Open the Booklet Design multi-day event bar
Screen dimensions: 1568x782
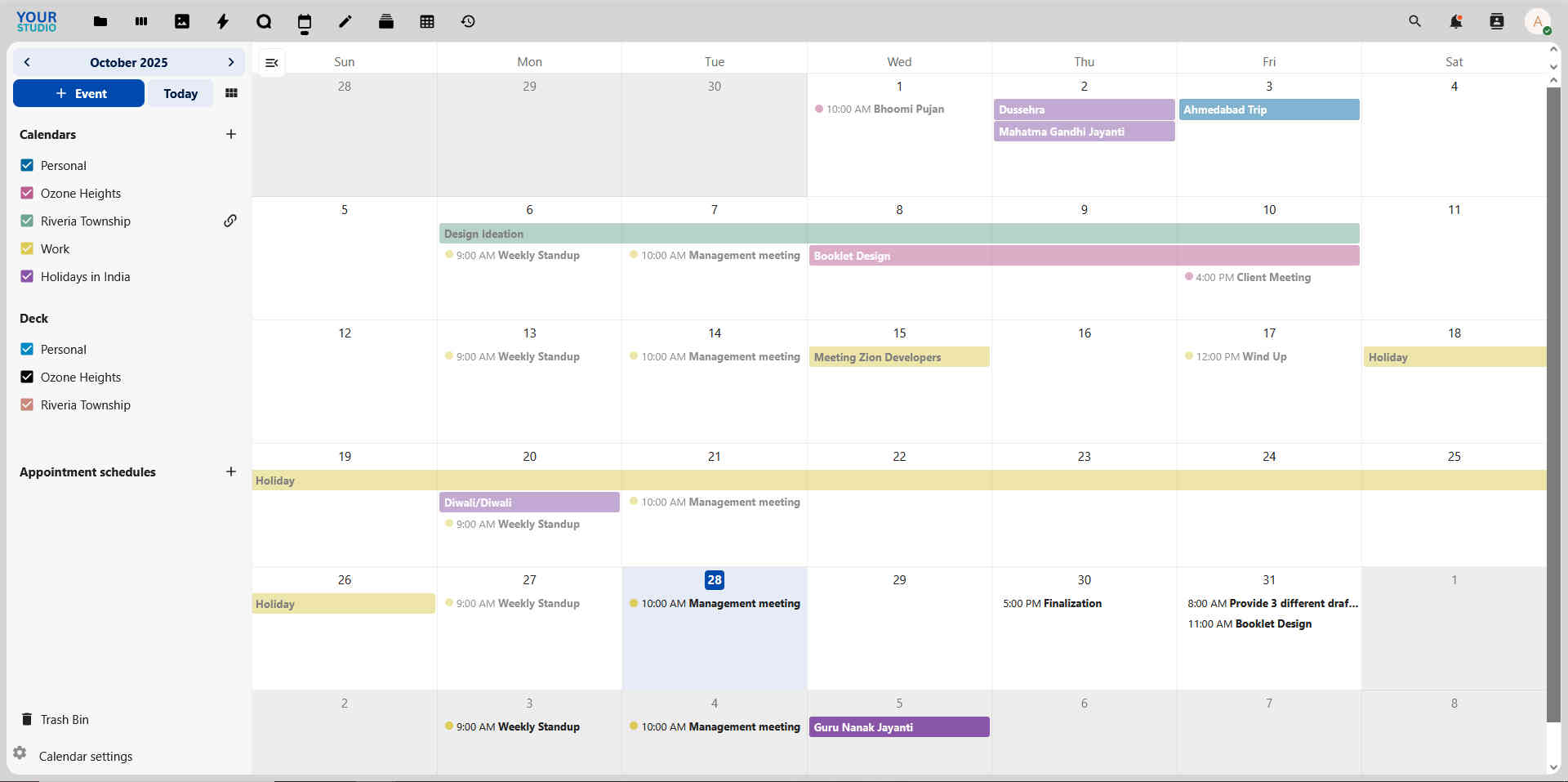(x=1085, y=256)
